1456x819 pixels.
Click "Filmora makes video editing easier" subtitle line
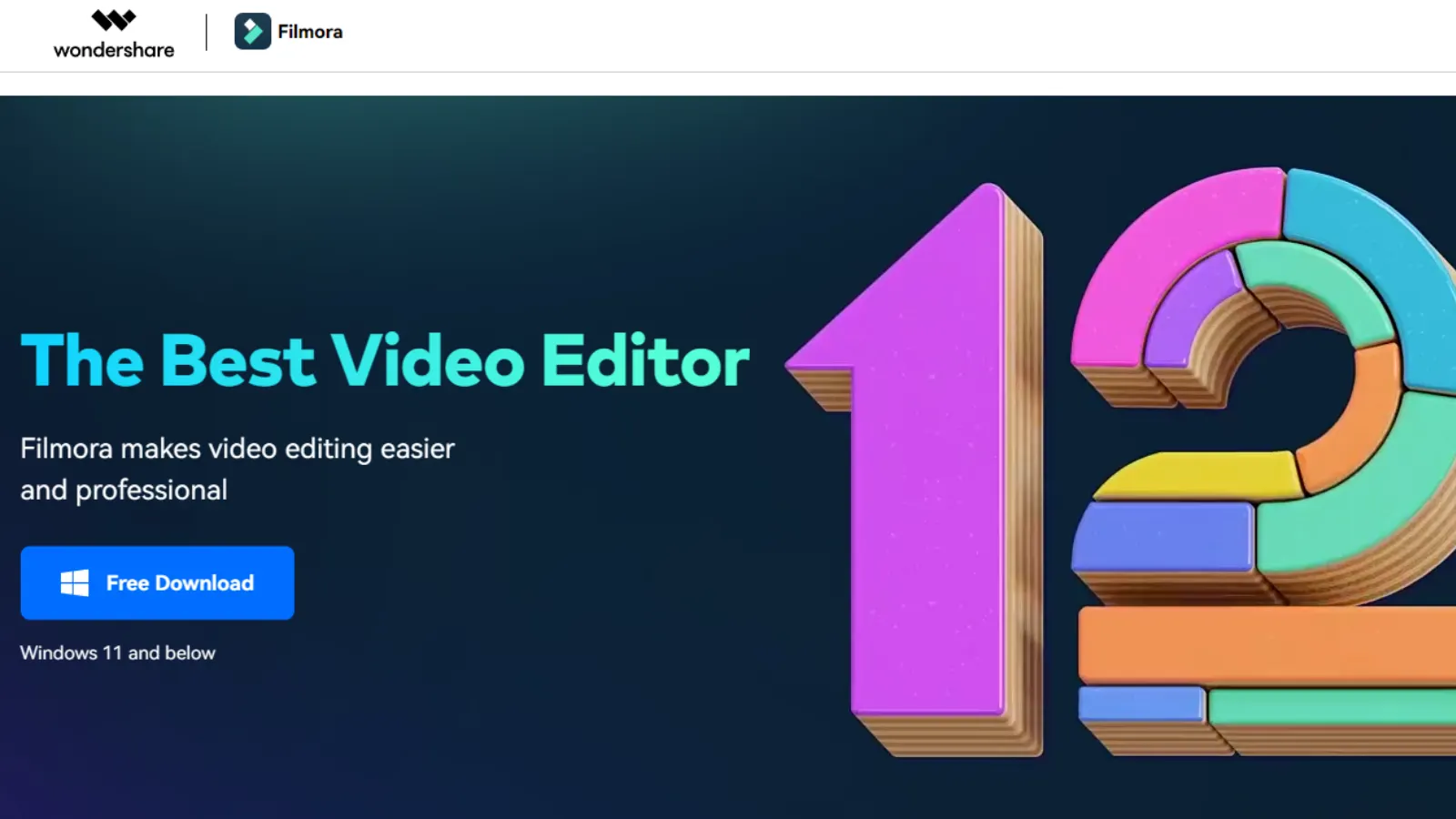click(x=237, y=449)
